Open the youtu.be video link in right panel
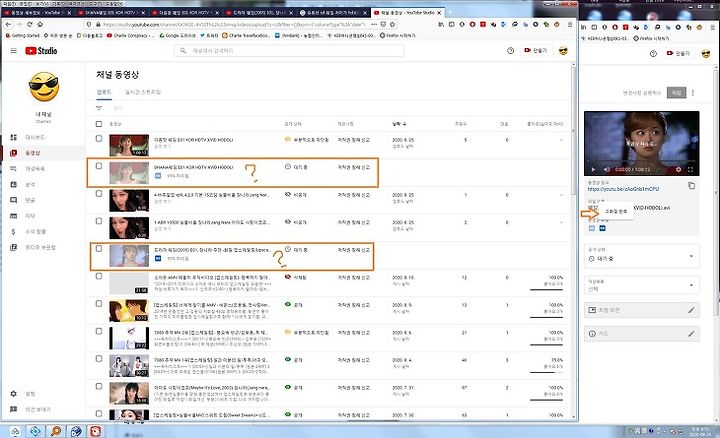 tap(623, 189)
